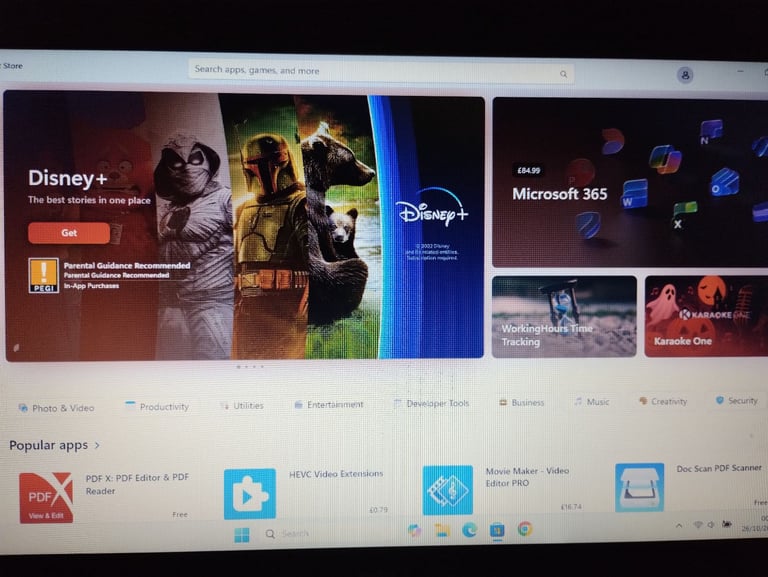
Task: Open the HEVC Video Extensions title
Action: point(336,474)
